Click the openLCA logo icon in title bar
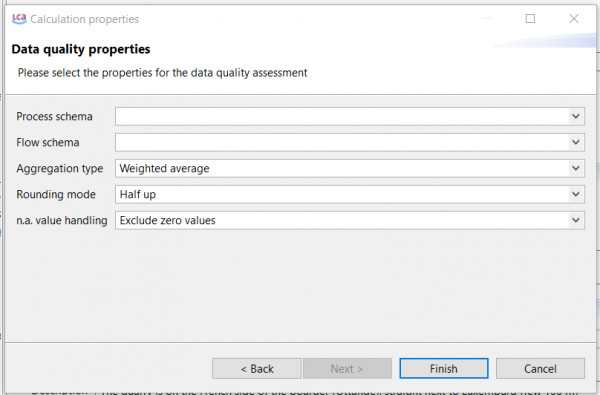Viewport: 600px width, 395px height. coord(19,18)
